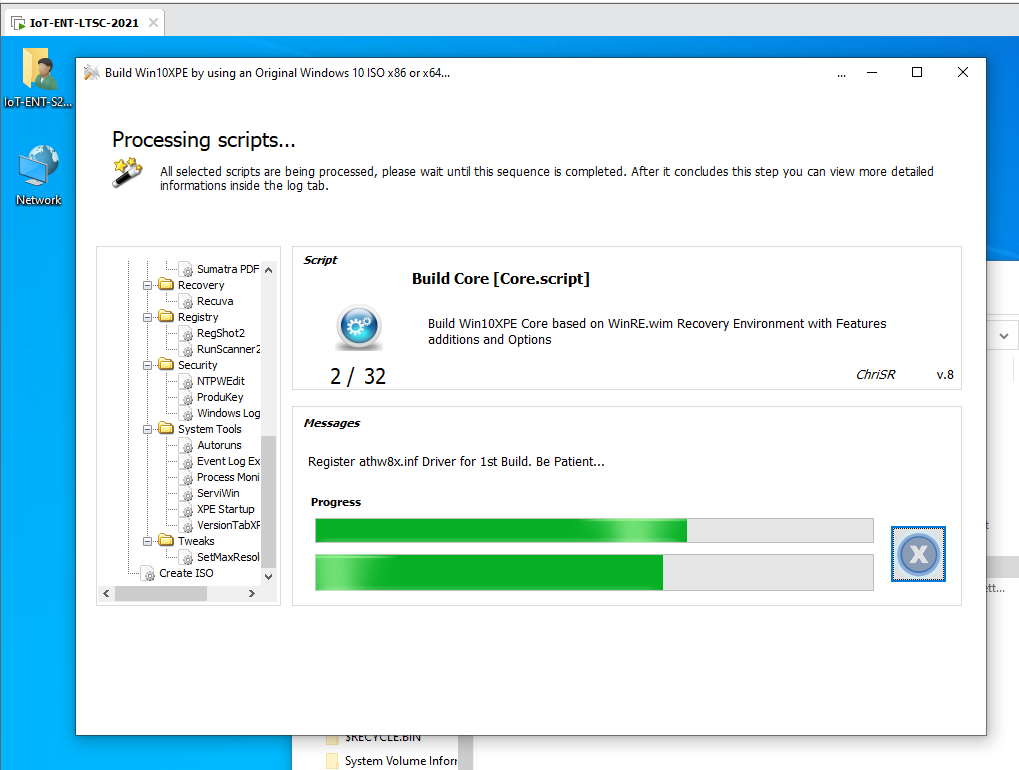
Task: Collapse the Security tree node
Action: [148, 365]
